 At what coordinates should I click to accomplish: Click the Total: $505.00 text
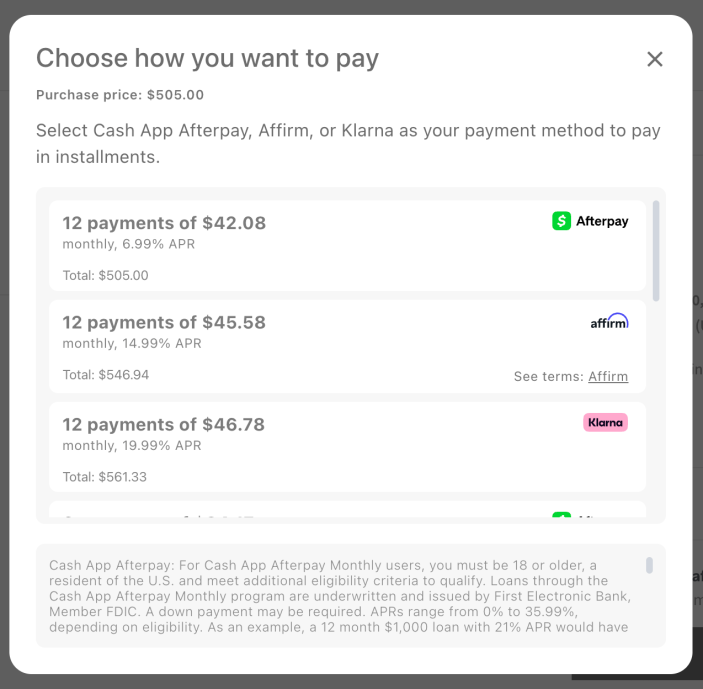105,275
